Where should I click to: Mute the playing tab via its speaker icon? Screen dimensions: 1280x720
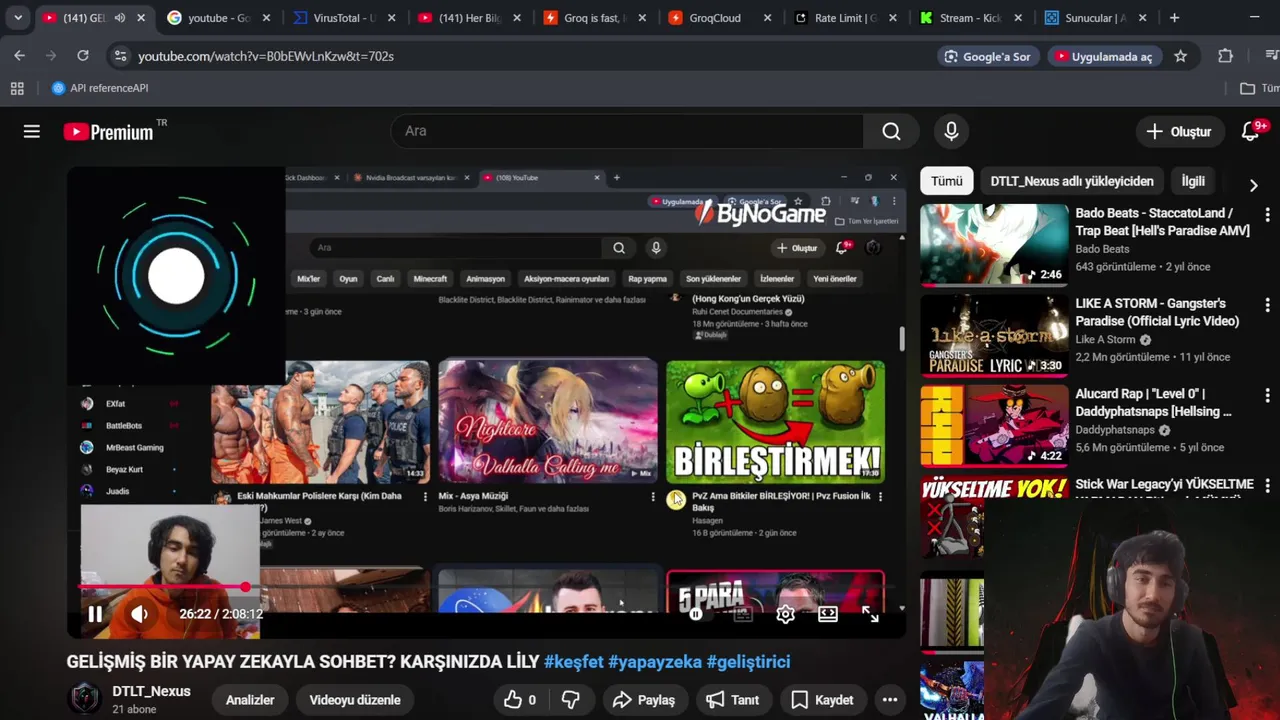coord(120,18)
